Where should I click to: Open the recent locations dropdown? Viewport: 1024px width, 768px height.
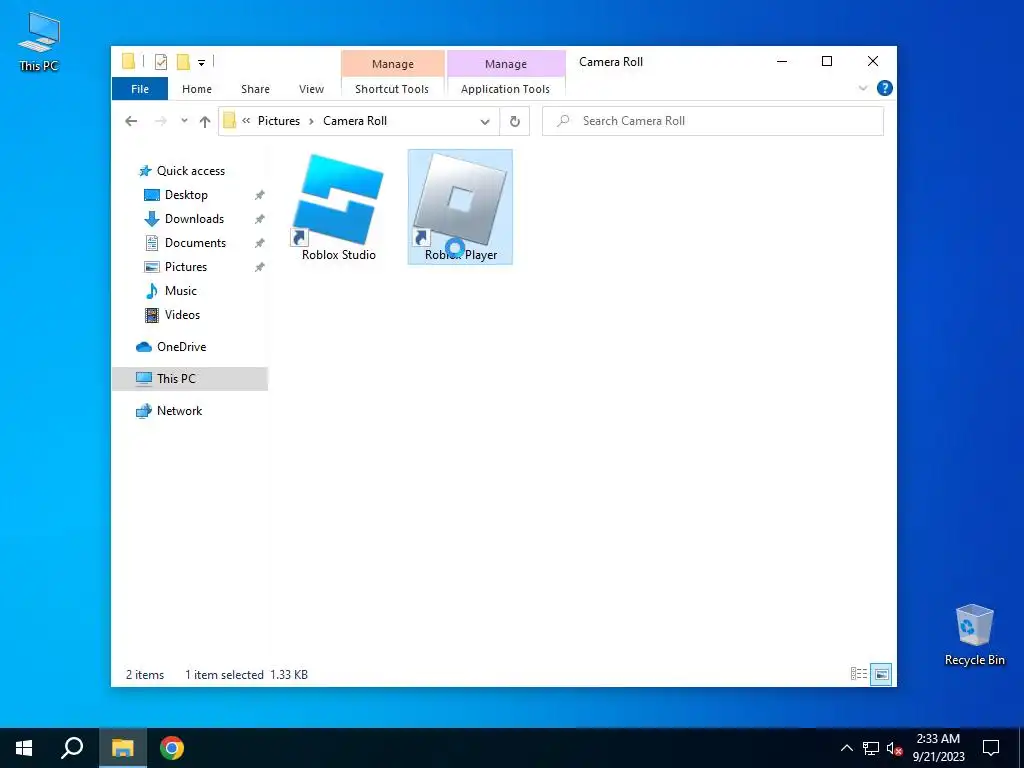[x=184, y=121]
